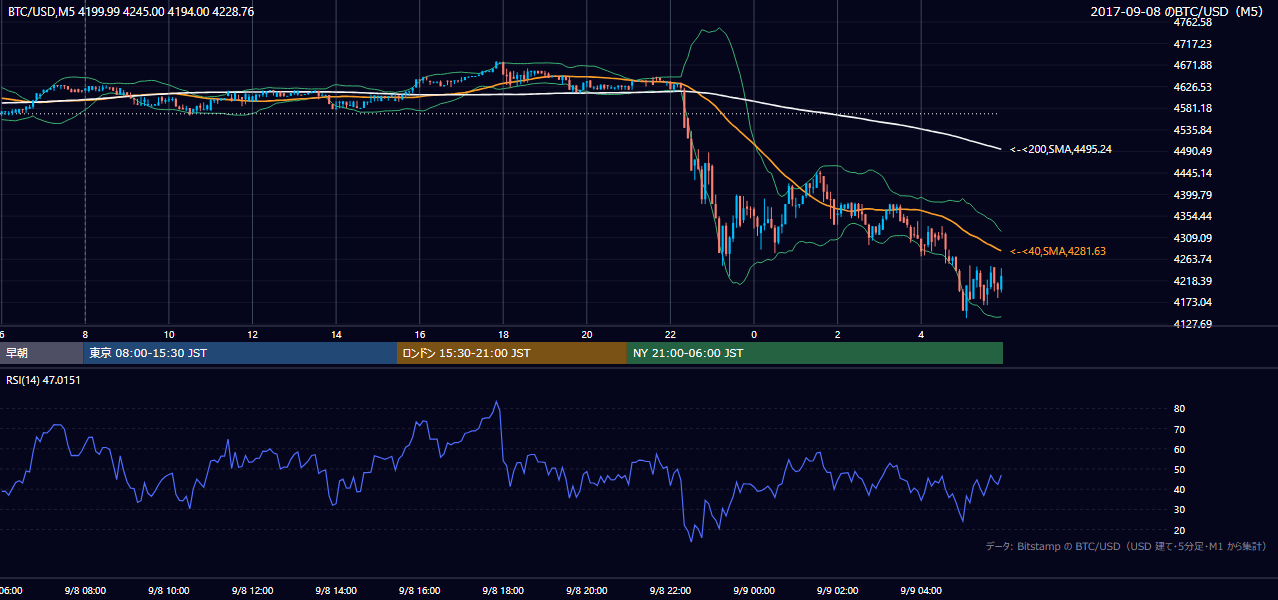Click hour tick 0 under the price chart
The image size is (1278, 600).
click(x=755, y=334)
